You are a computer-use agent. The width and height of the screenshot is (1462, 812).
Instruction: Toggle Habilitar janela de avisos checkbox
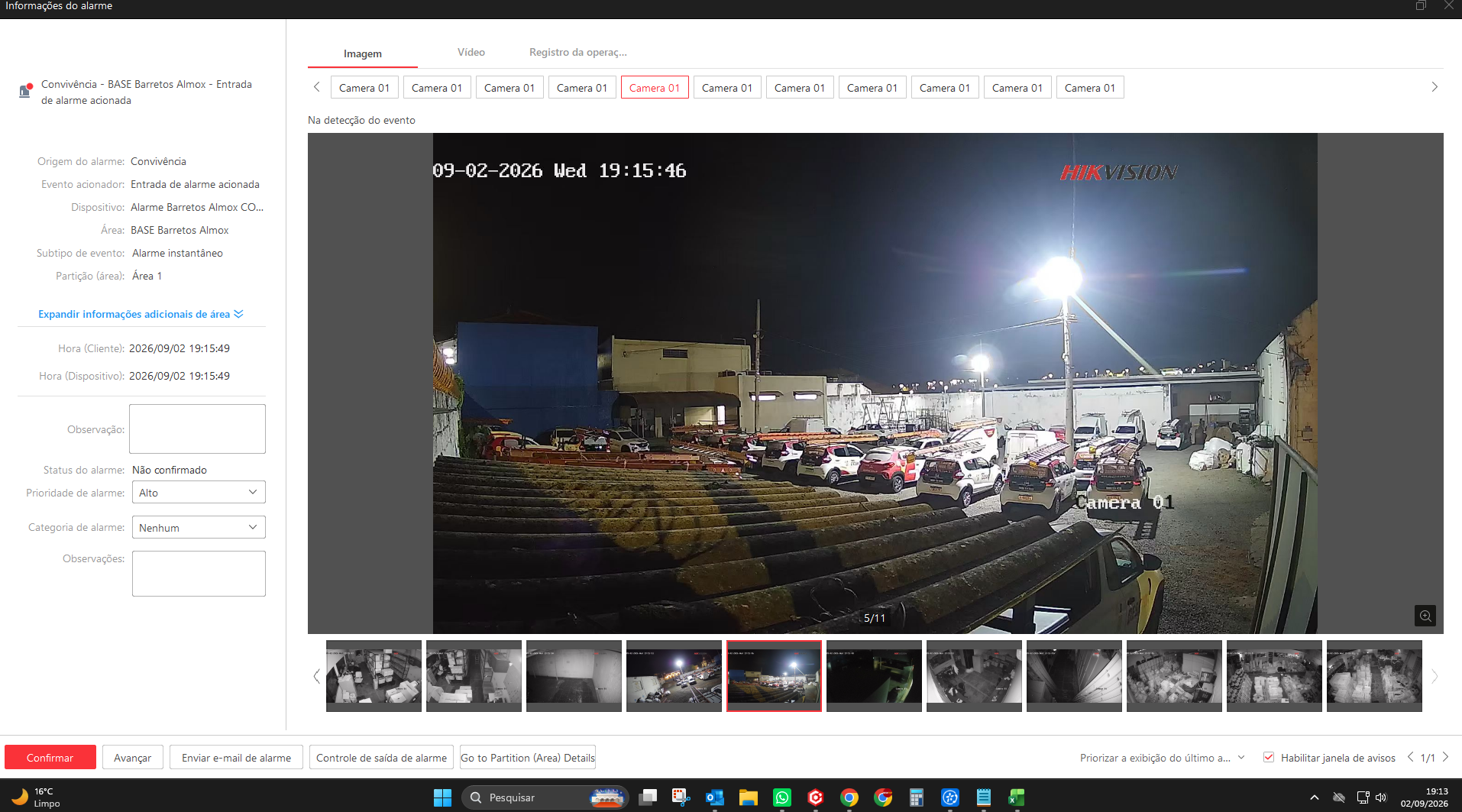click(1269, 757)
